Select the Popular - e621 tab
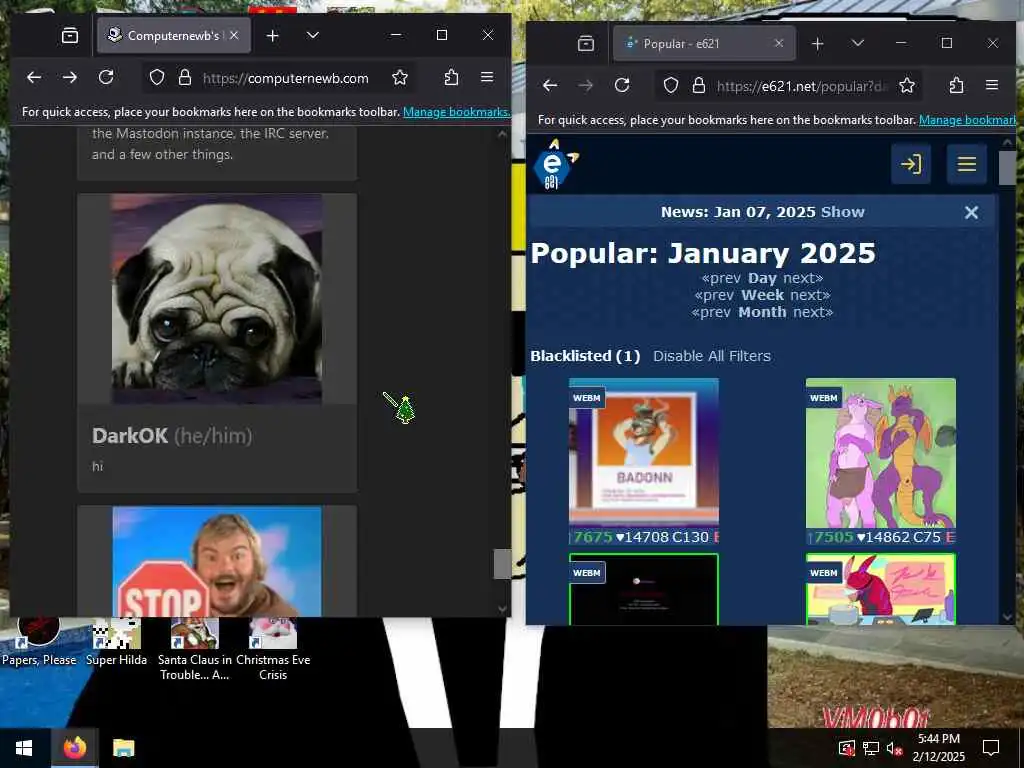This screenshot has width=1024, height=768. (704, 44)
